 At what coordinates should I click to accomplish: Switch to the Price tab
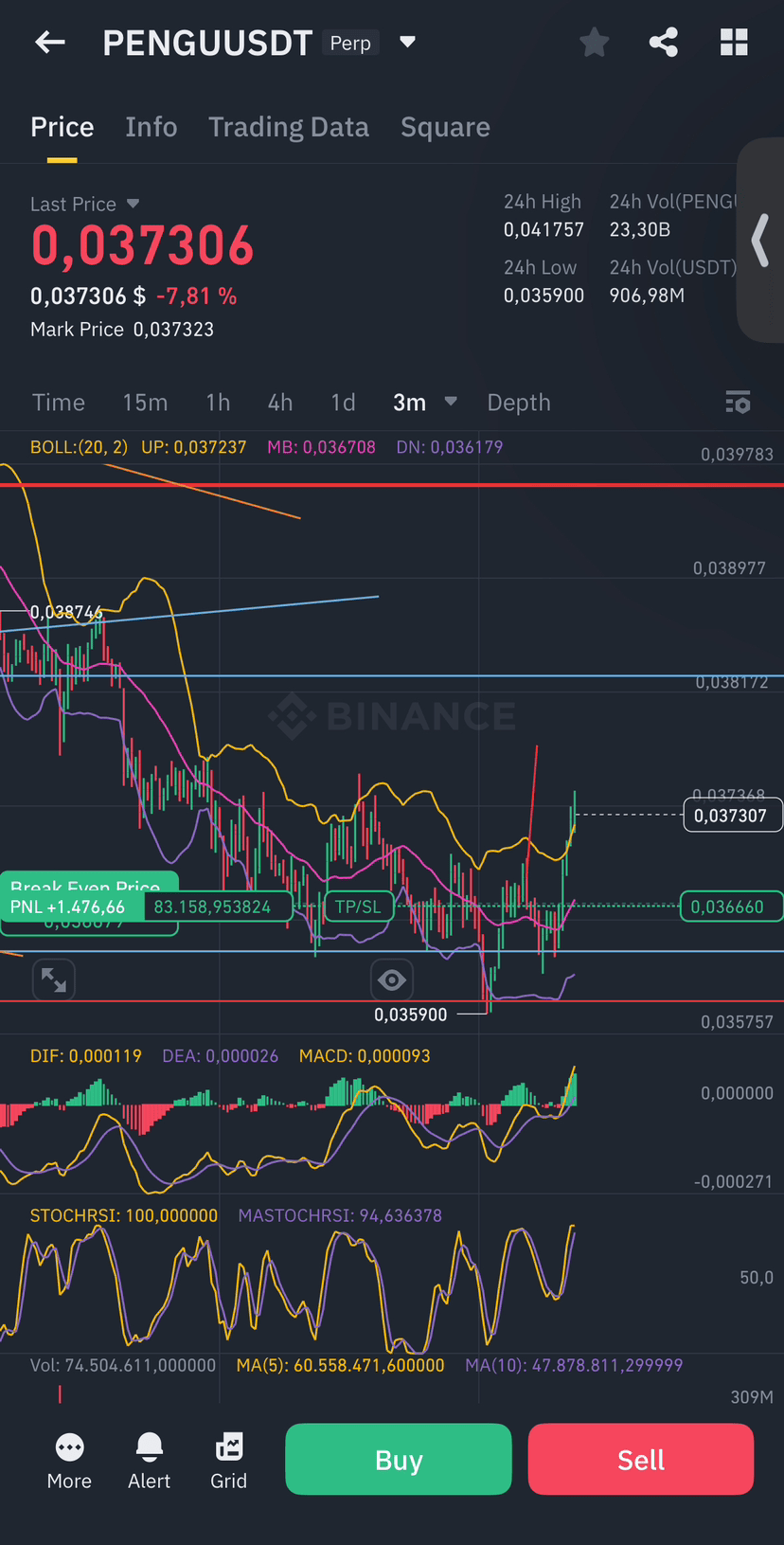pos(62,127)
